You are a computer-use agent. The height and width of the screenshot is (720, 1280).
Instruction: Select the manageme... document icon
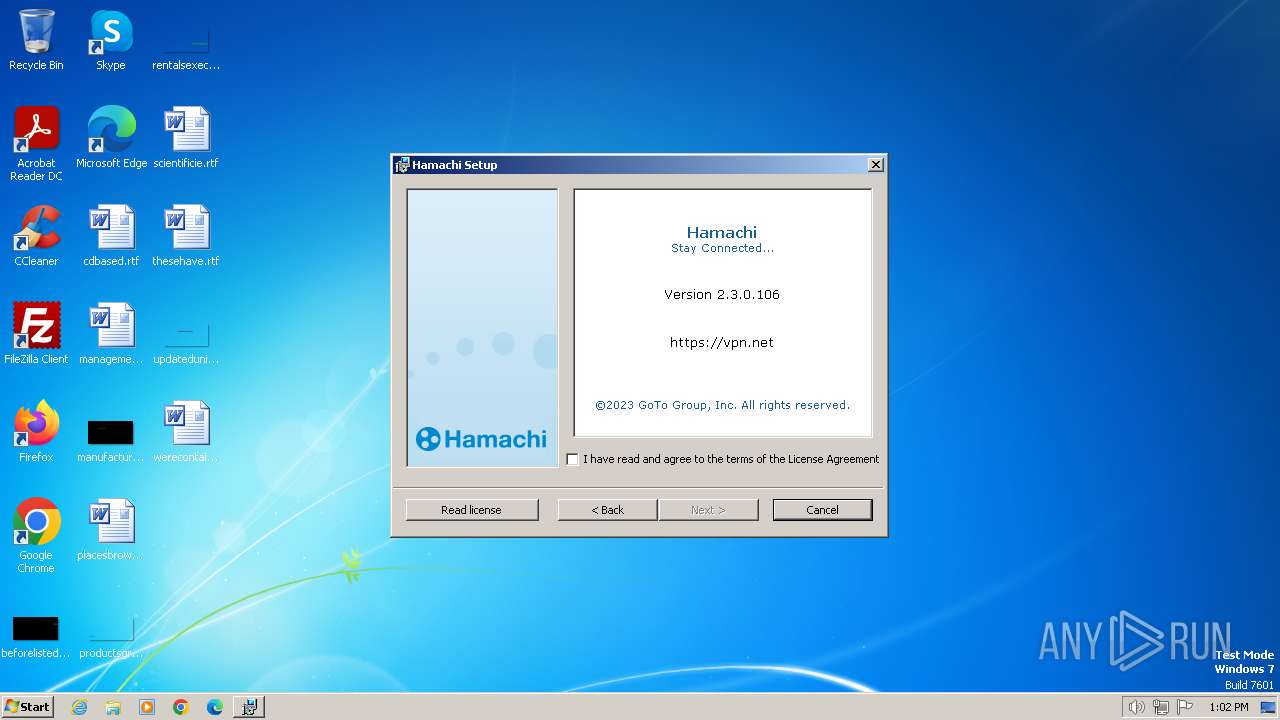[x=111, y=334]
